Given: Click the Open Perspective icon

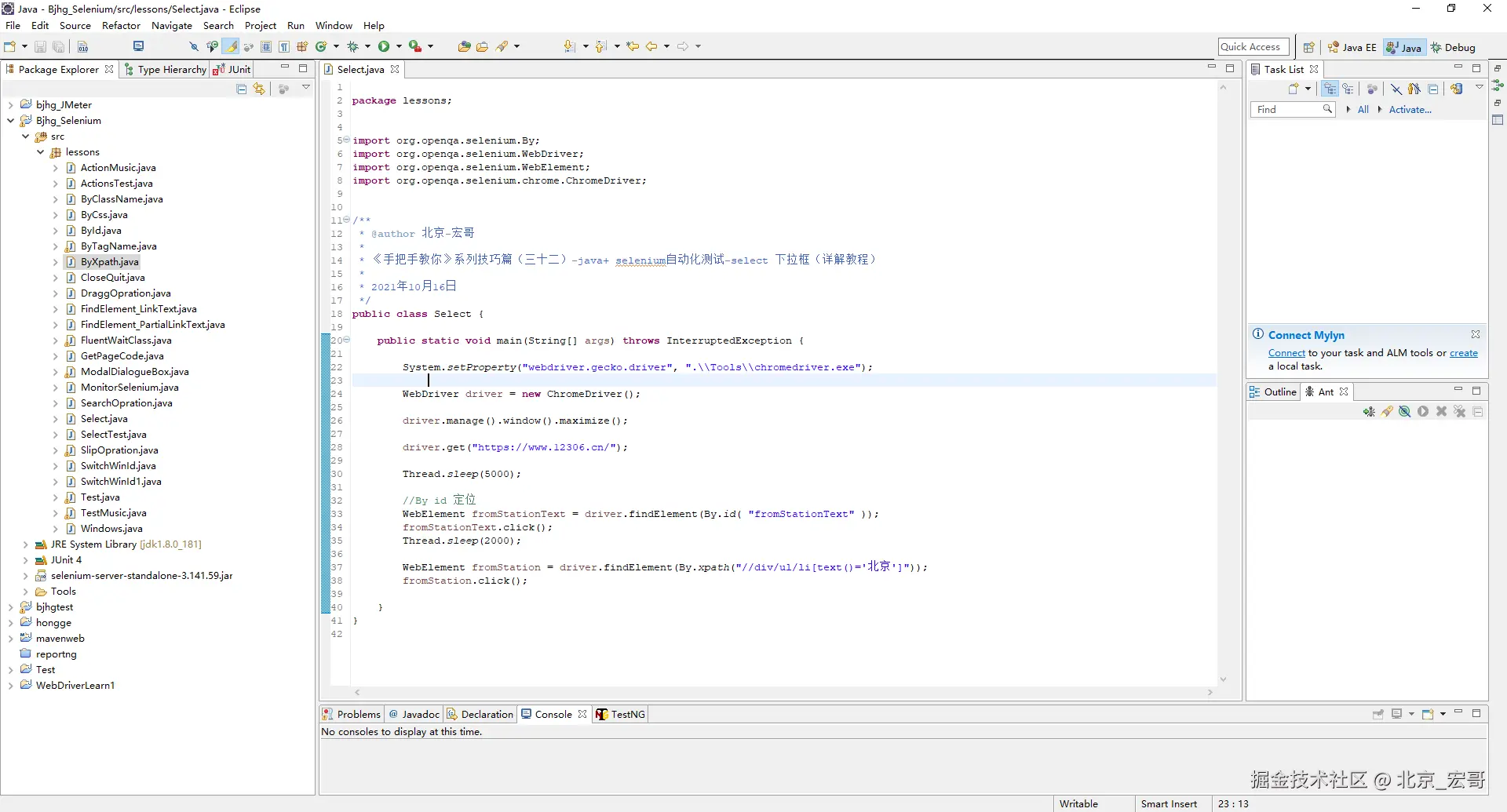Looking at the screenshot, I should [x=1308, y=47].
